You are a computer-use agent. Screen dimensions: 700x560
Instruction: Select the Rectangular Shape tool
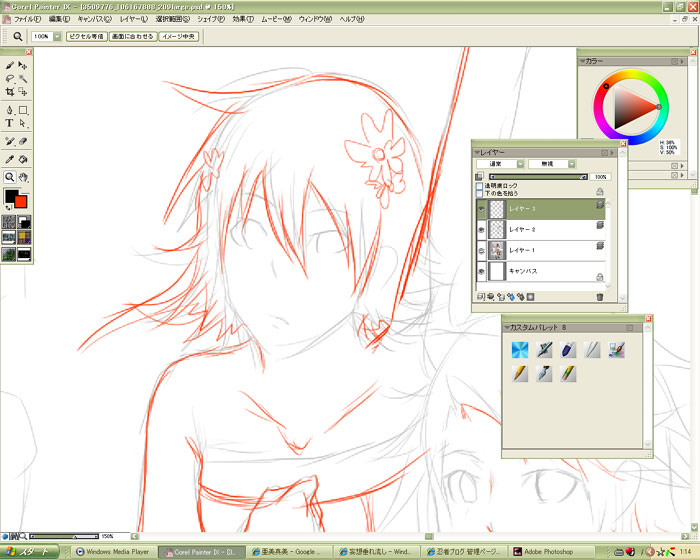[23, 110]
